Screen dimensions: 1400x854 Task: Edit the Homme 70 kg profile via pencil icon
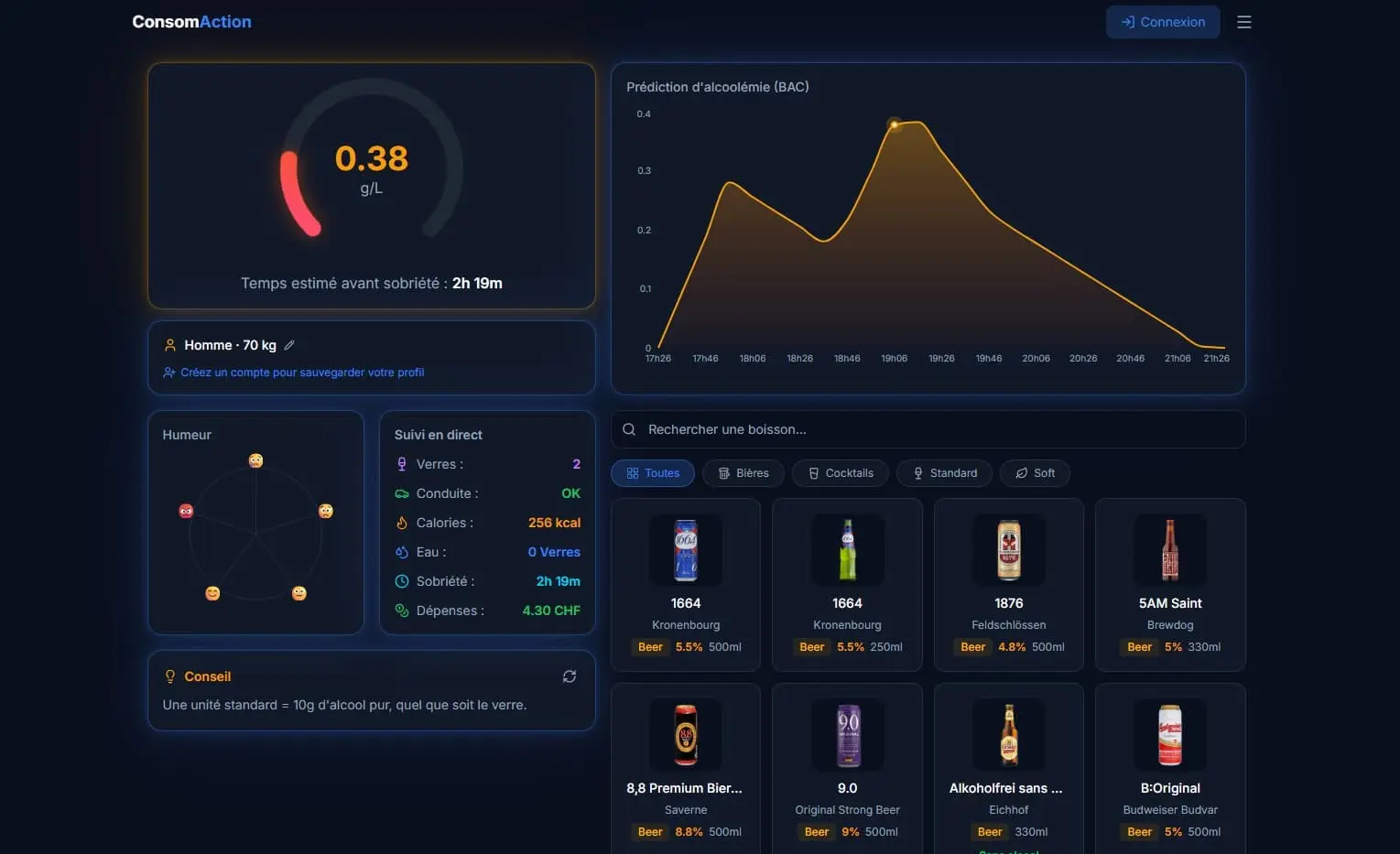288,344
